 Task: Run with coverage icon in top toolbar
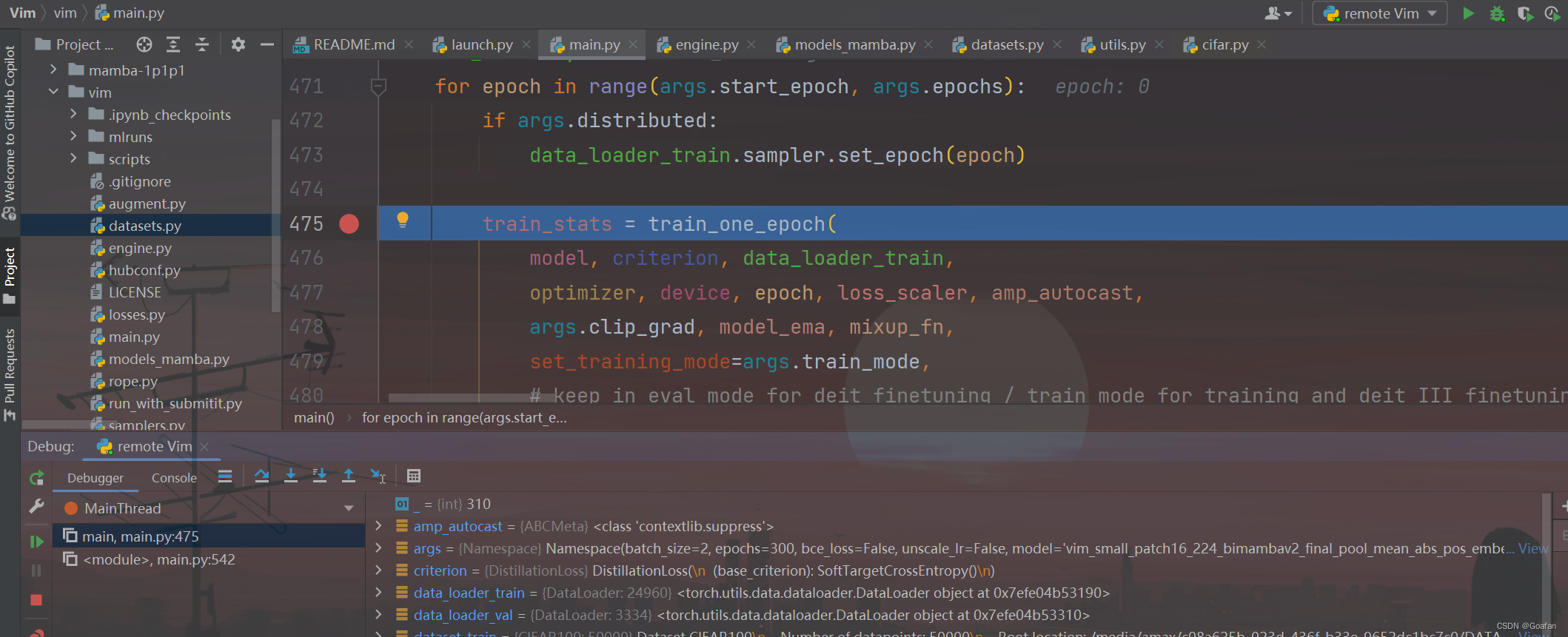point(1524,13)
